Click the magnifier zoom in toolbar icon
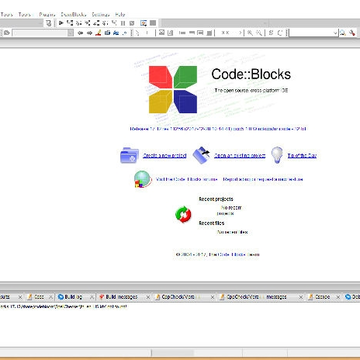The height and width of the screenshot is (360, 360). click(250, 33)
